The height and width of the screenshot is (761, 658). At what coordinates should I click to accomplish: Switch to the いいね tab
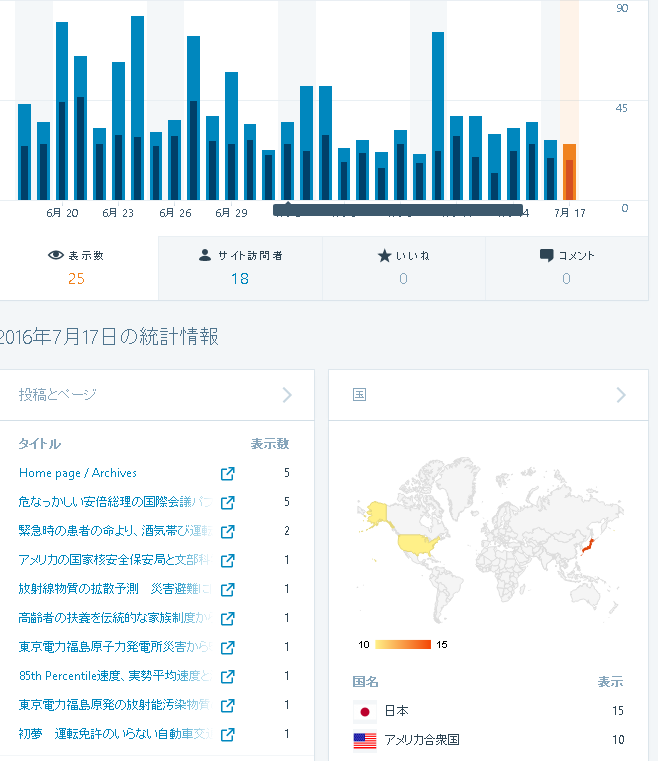pos(403,267)
